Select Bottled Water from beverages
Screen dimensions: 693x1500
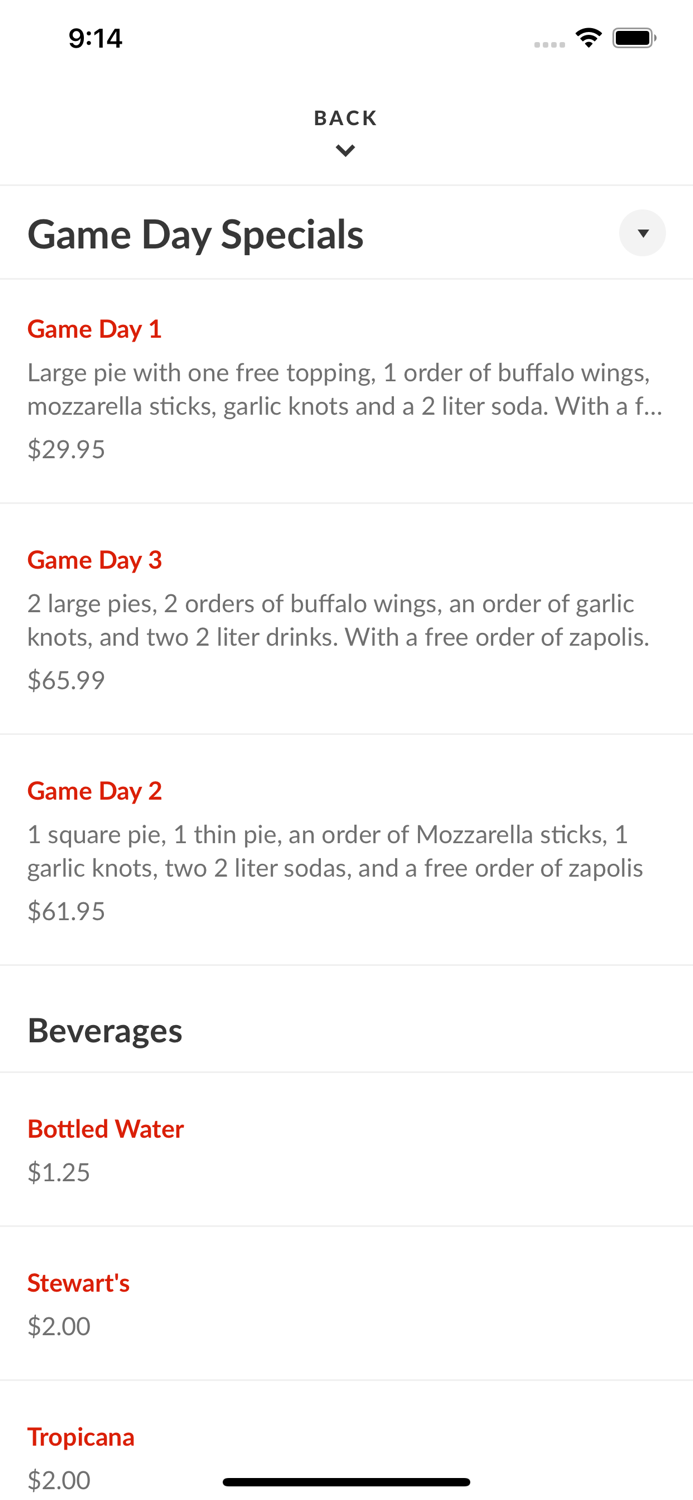[105, 1128]
